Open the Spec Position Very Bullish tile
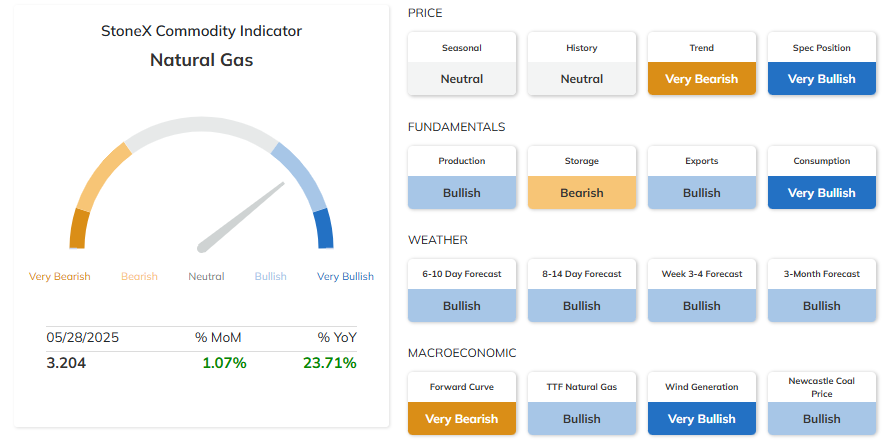This screenshot has height=444, width=890. click(821, 64)
